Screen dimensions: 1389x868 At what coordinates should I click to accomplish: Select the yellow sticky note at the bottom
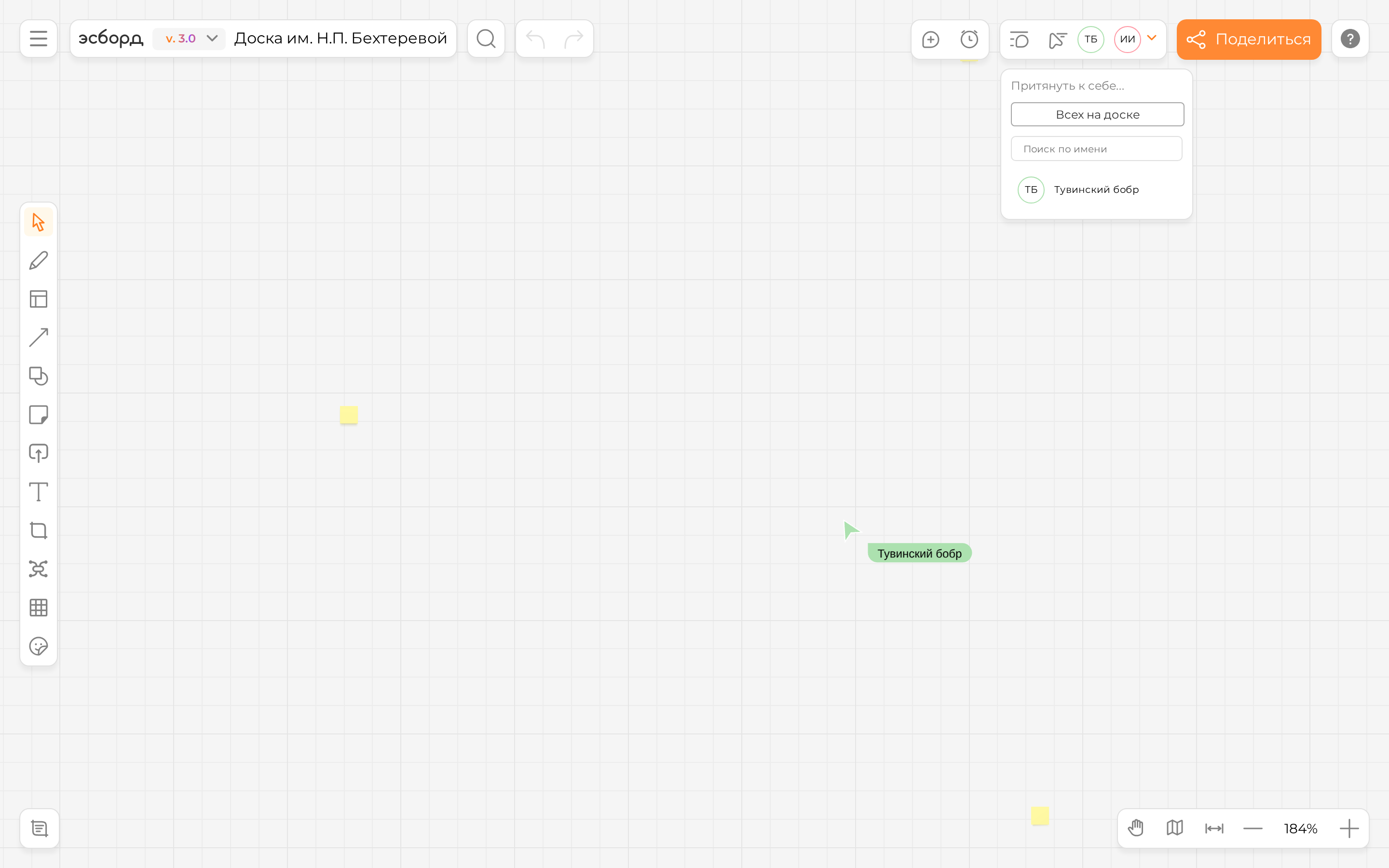1039,816
